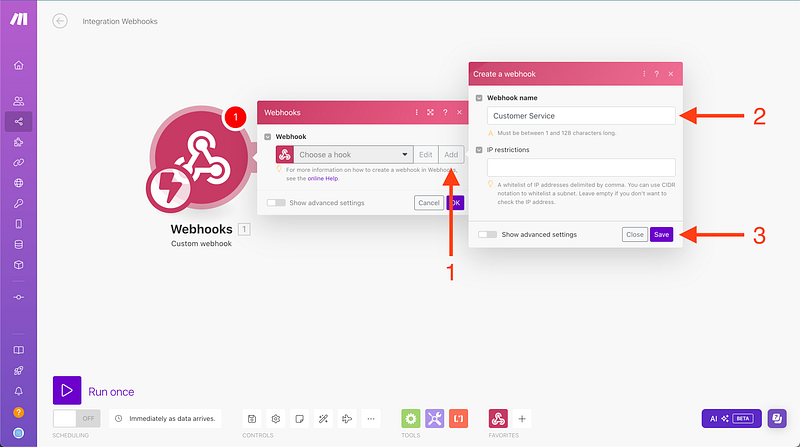Click the Run once play button
This screenshot has width=800, height=447.
coord(67,391)
